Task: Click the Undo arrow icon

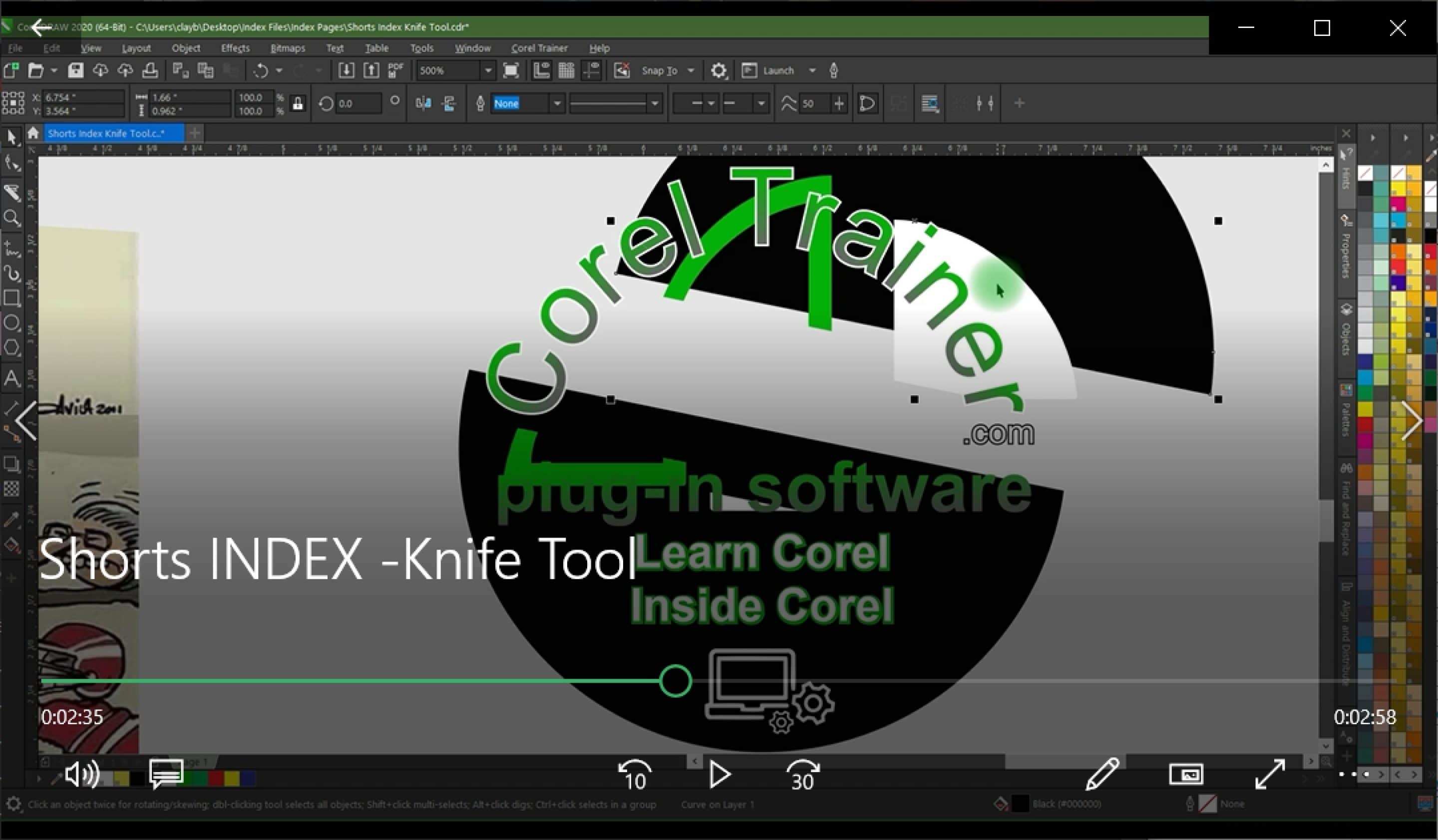Action: click(x=261, y=71)
